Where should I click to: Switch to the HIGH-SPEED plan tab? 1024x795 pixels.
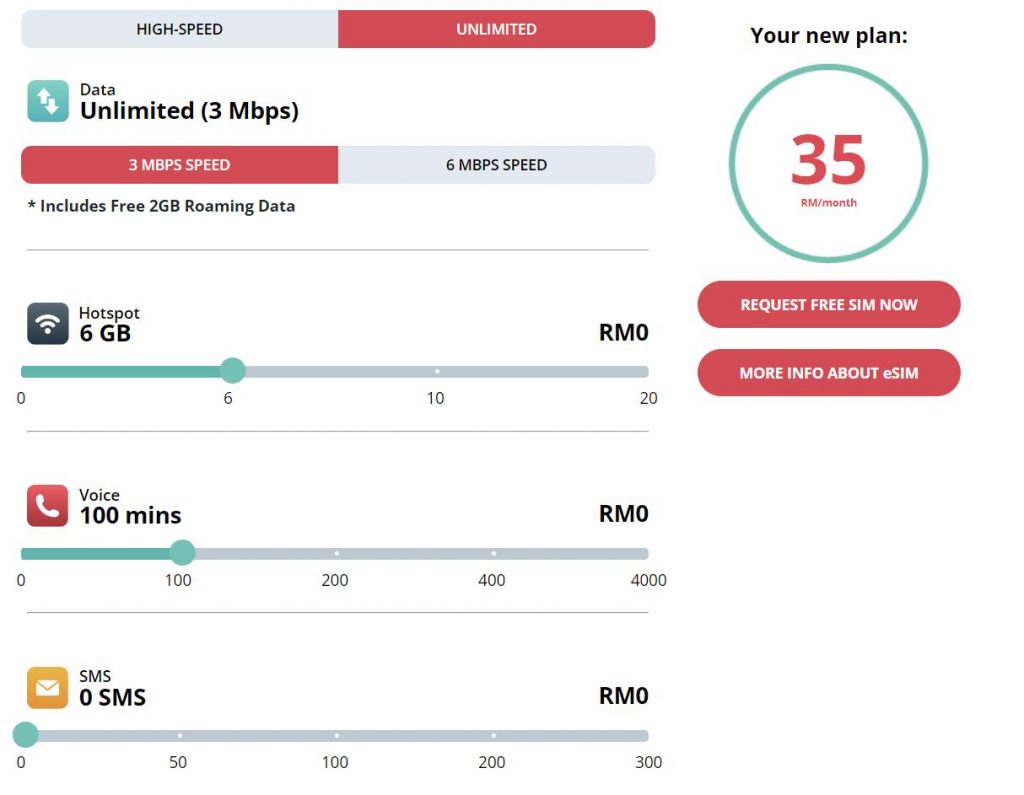point(179,29)
